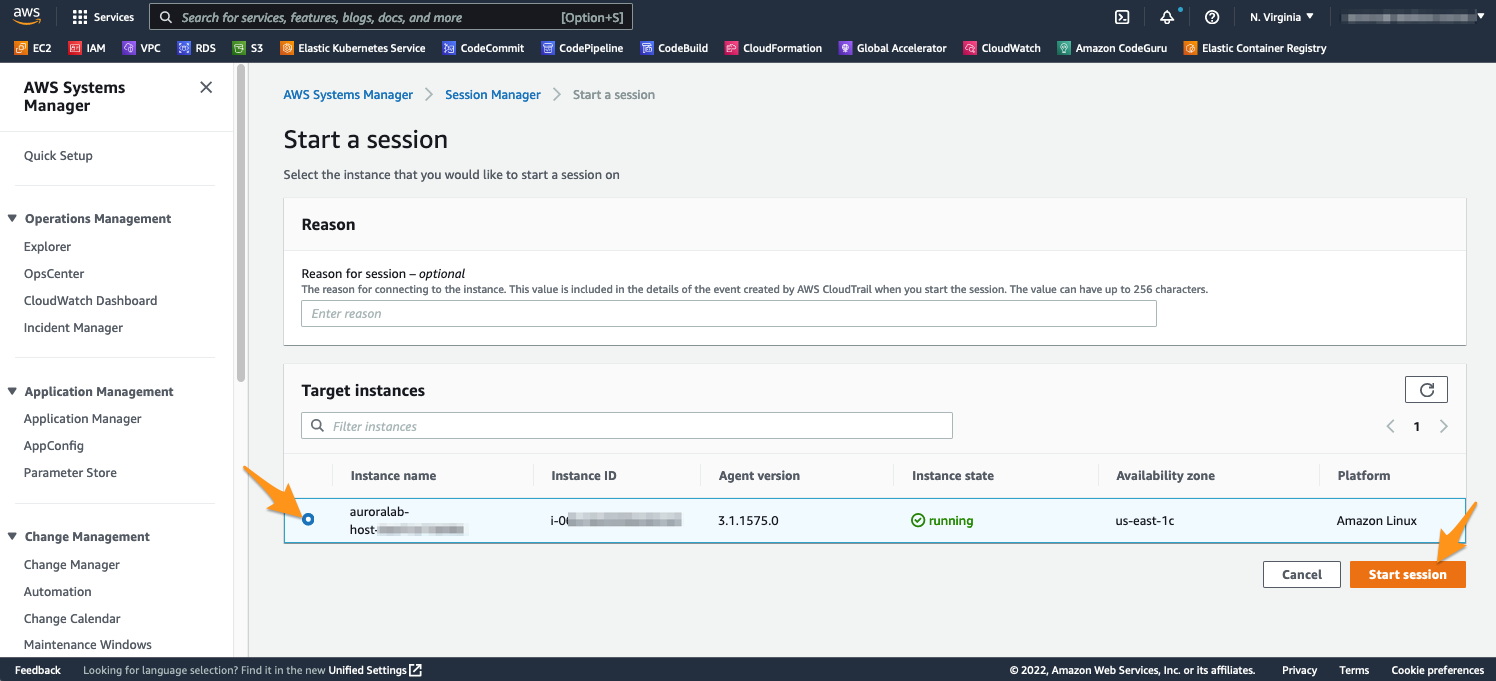Screen dimensions: 1496x681
Task: Open the AWS home logo
Action: (27, 17)
